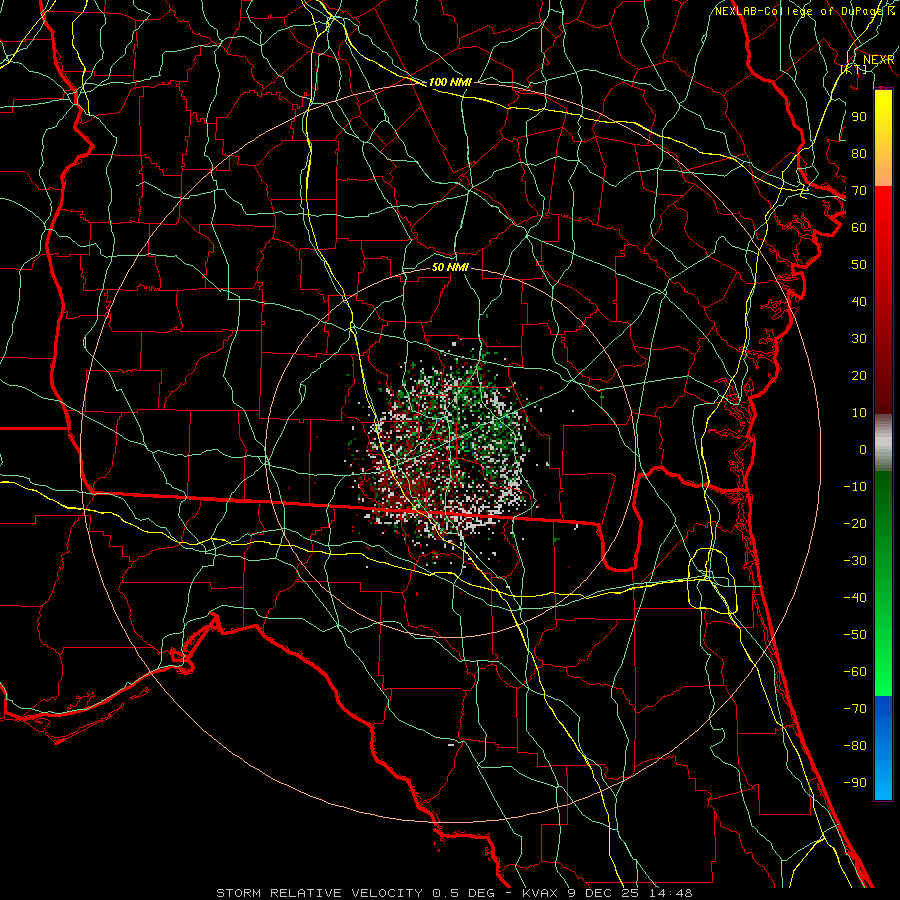Click the "0" value on velocity scale
This screenshot has height=900, width=900.
pos(863,449)
